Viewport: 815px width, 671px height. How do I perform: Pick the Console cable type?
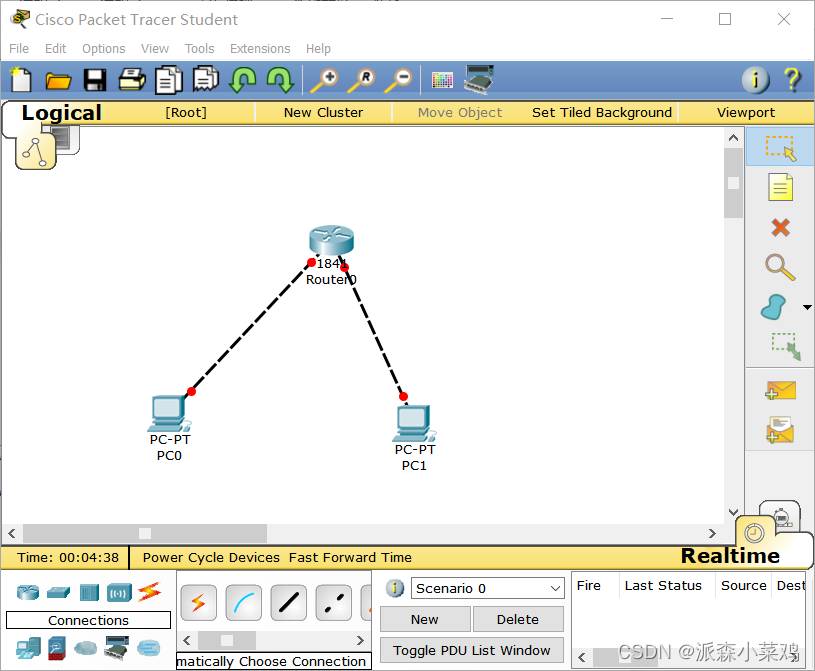coord(244,602)
